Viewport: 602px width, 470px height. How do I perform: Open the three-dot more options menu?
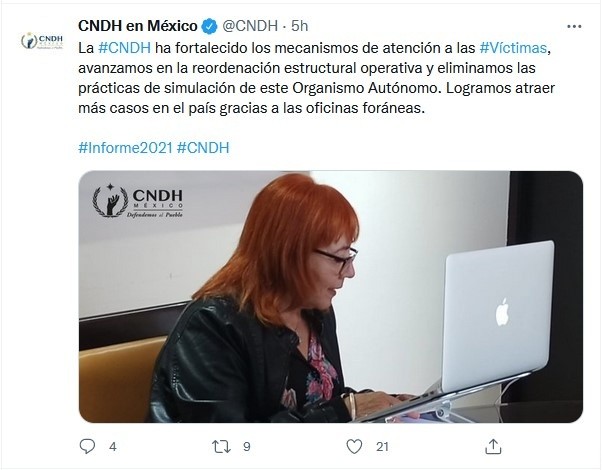574,26
